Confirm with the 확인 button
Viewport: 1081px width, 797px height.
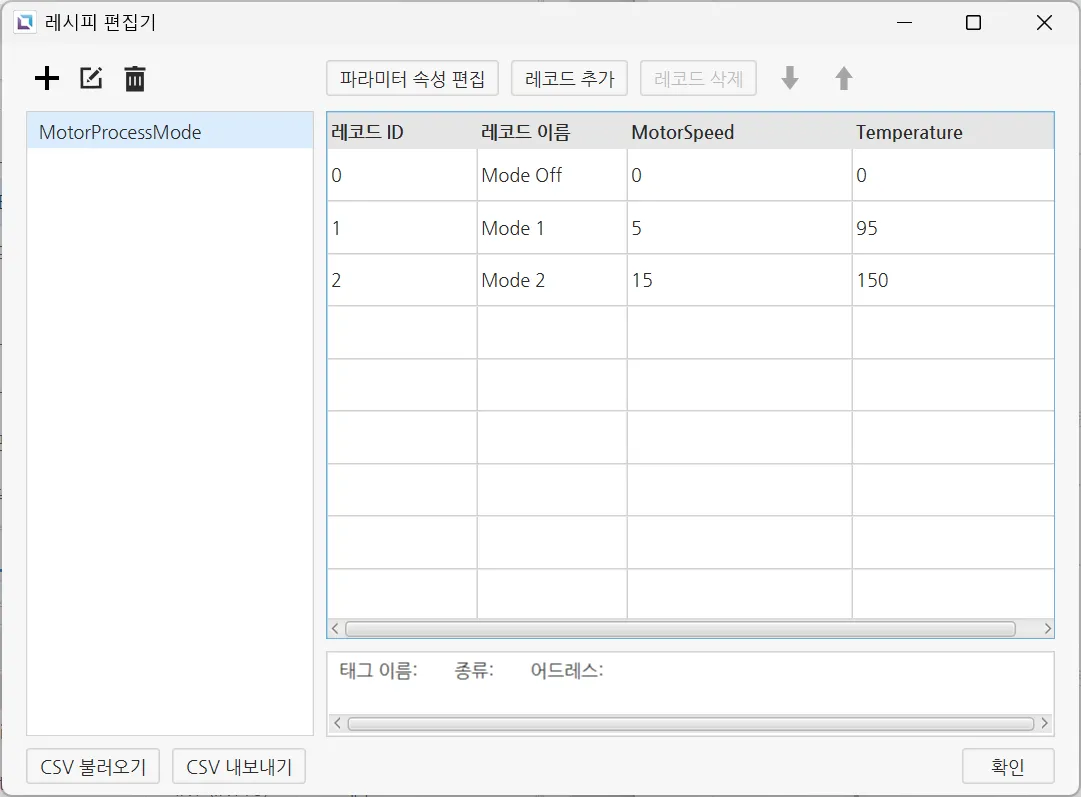(x=1008, y=767)
